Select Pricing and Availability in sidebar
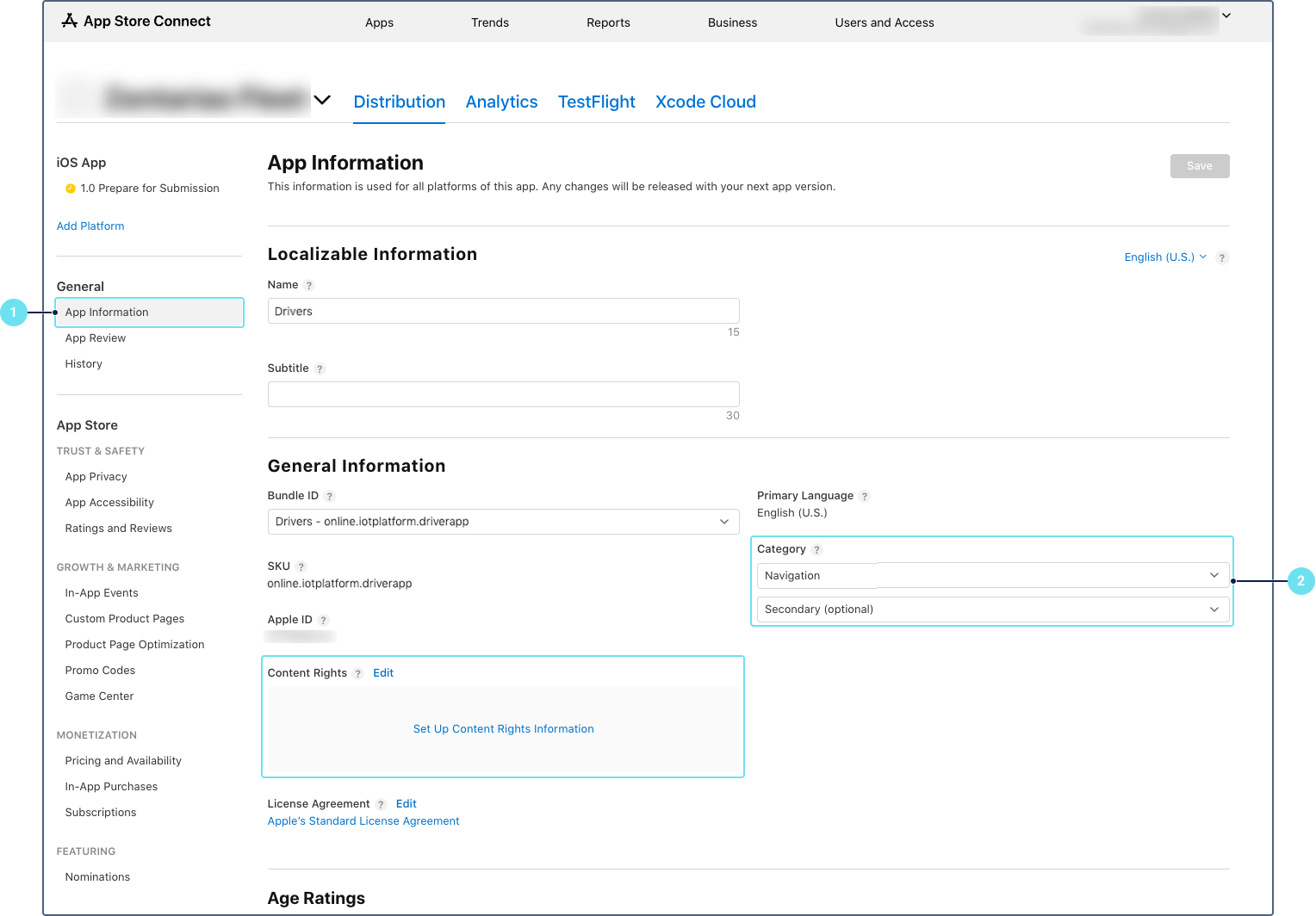This screenshot has height=916, width=1316. click(x=123, y=761)
